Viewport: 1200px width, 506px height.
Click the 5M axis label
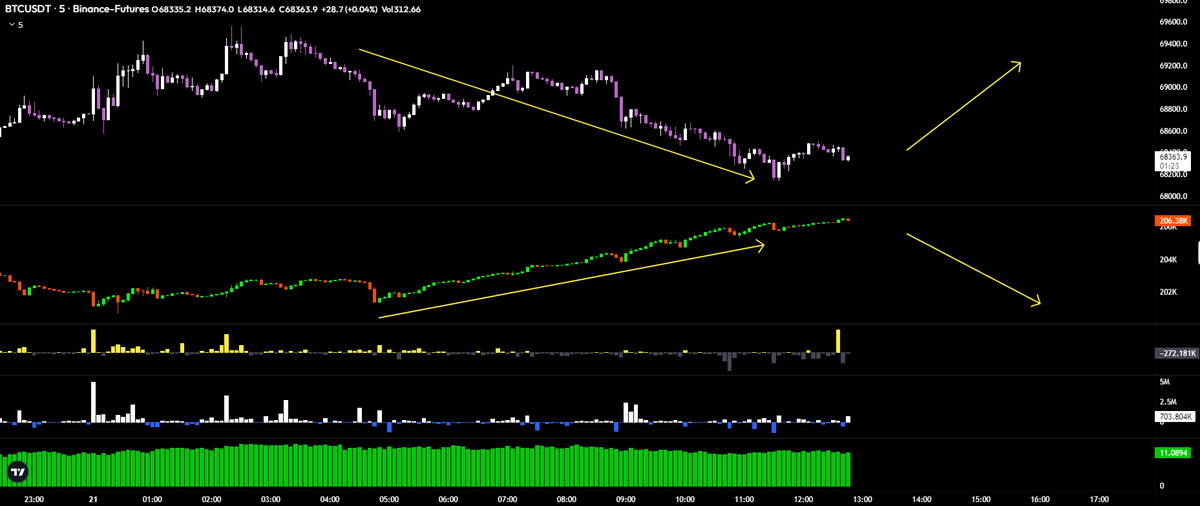1164,382
